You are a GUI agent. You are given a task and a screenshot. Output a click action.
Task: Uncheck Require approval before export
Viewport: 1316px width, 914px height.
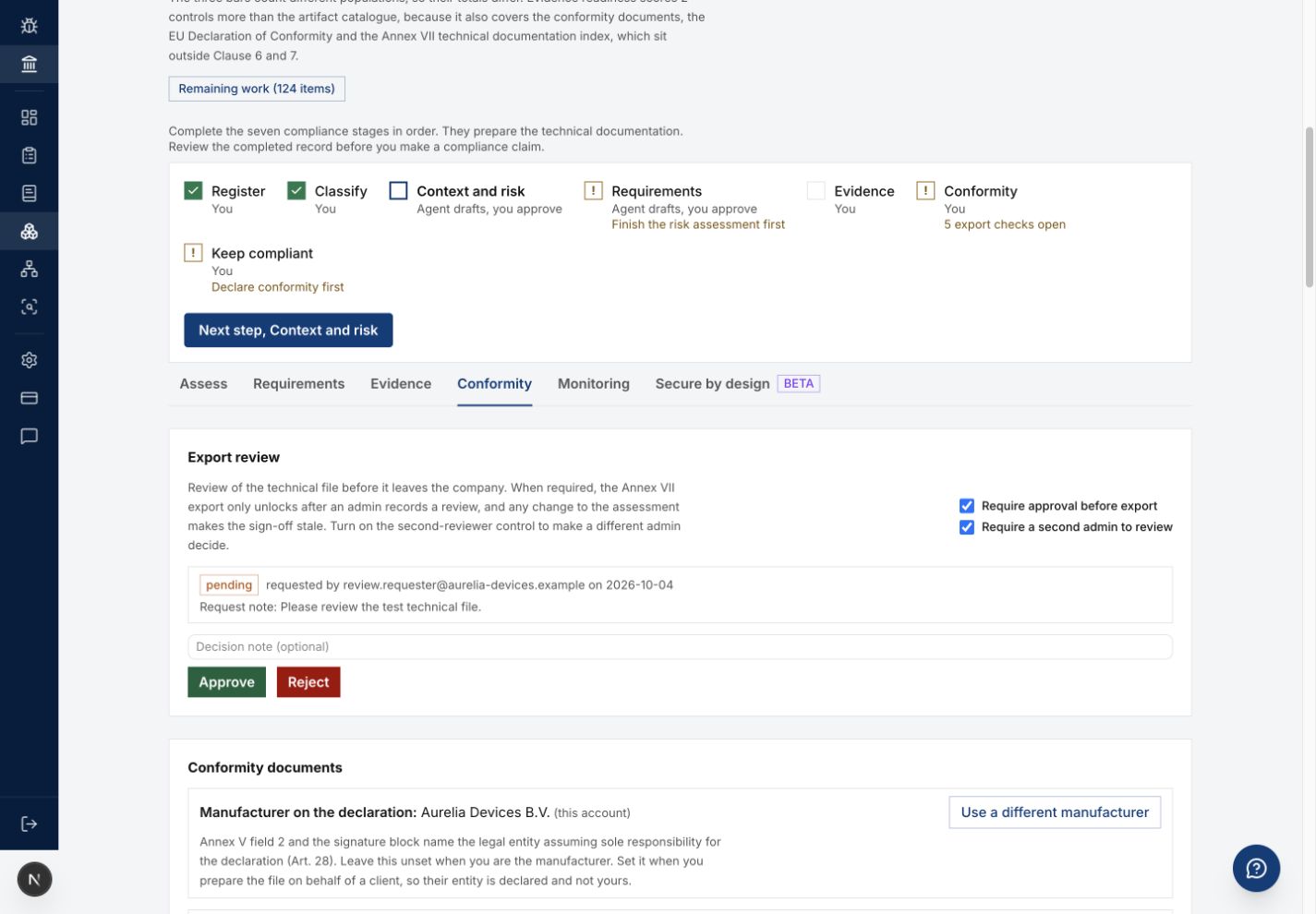coord(967,506)
